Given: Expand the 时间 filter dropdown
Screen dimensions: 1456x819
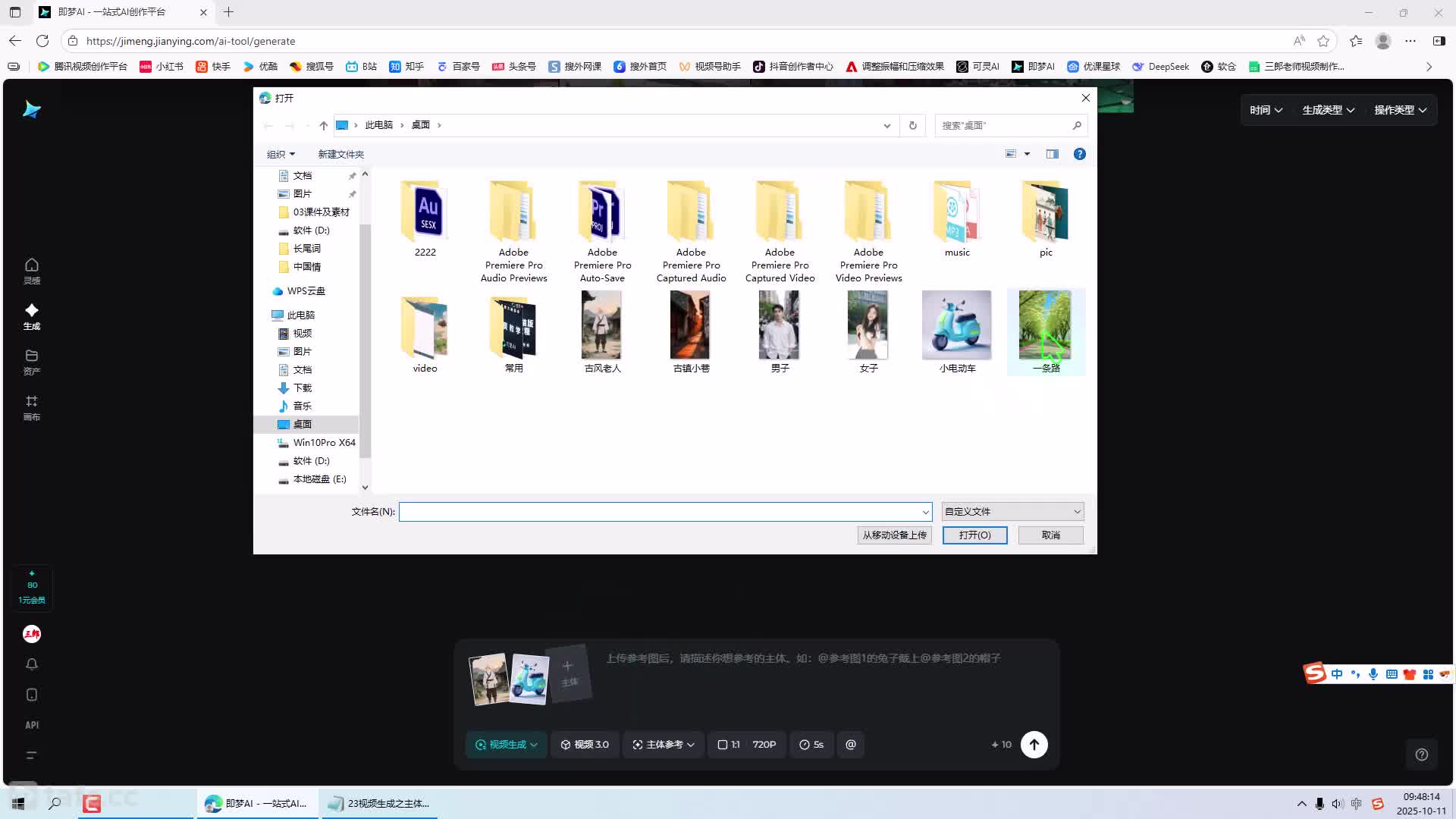Looking at the screenshot, I should click(x=1266, y=110).
